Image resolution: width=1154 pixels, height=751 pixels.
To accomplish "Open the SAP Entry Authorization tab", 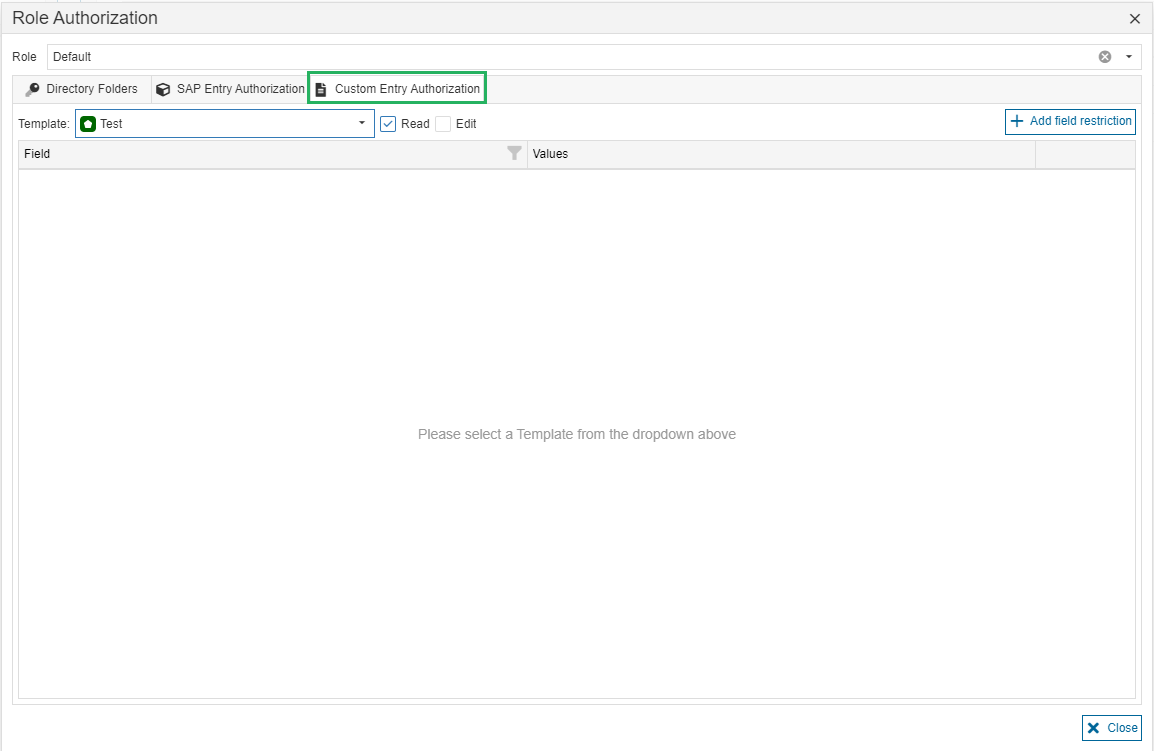I will point(231,89).
